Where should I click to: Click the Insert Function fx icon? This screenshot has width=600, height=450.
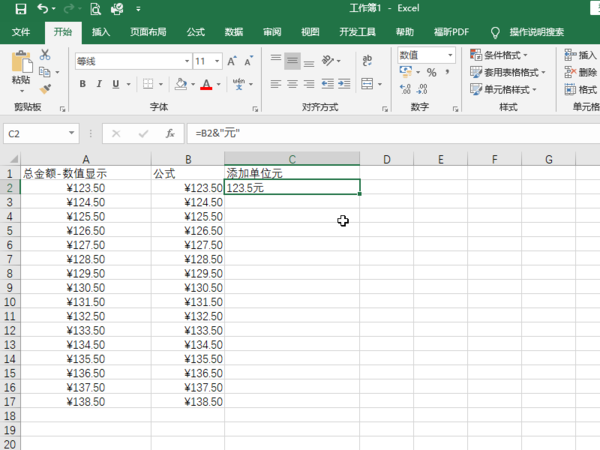coord(170,132)
